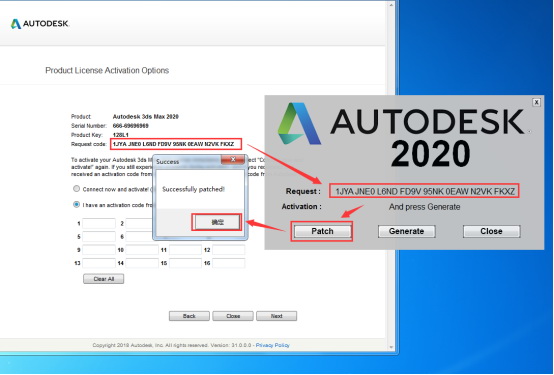
Task: Close the Success dialog with its X button
Action: (x=232, y=160)
